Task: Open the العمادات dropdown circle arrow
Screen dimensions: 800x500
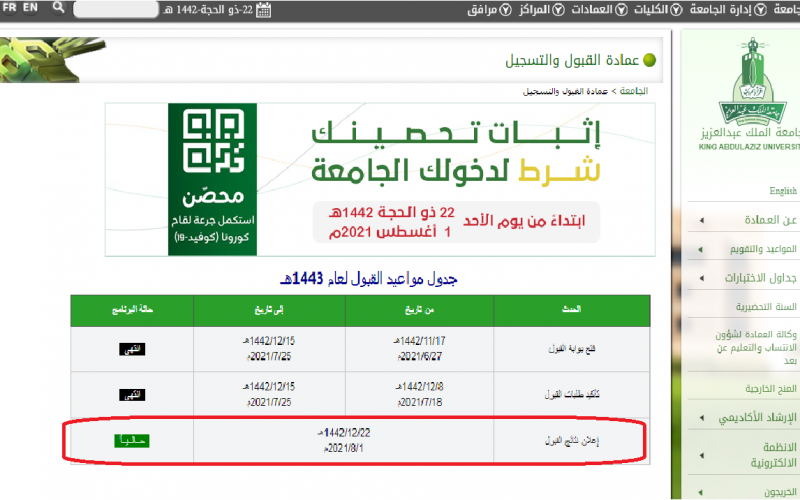Action: click(621, 10)
